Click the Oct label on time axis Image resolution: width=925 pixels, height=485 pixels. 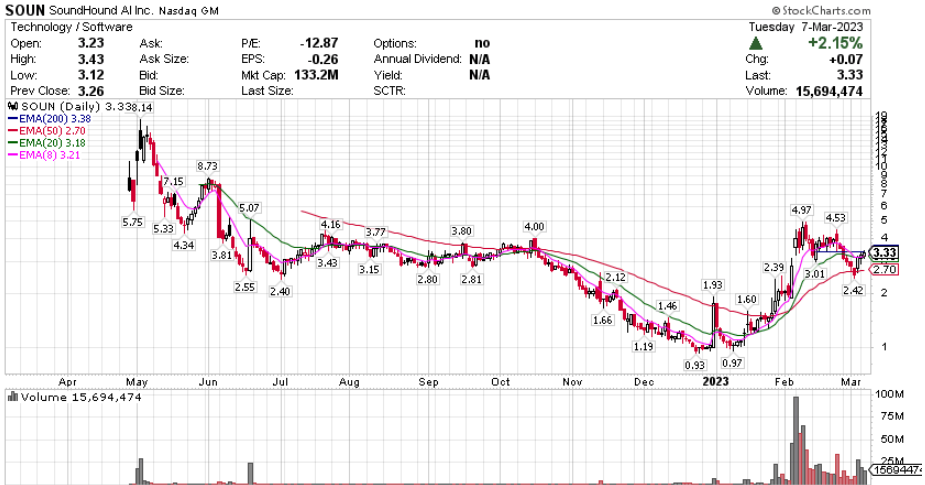(500, 382)
